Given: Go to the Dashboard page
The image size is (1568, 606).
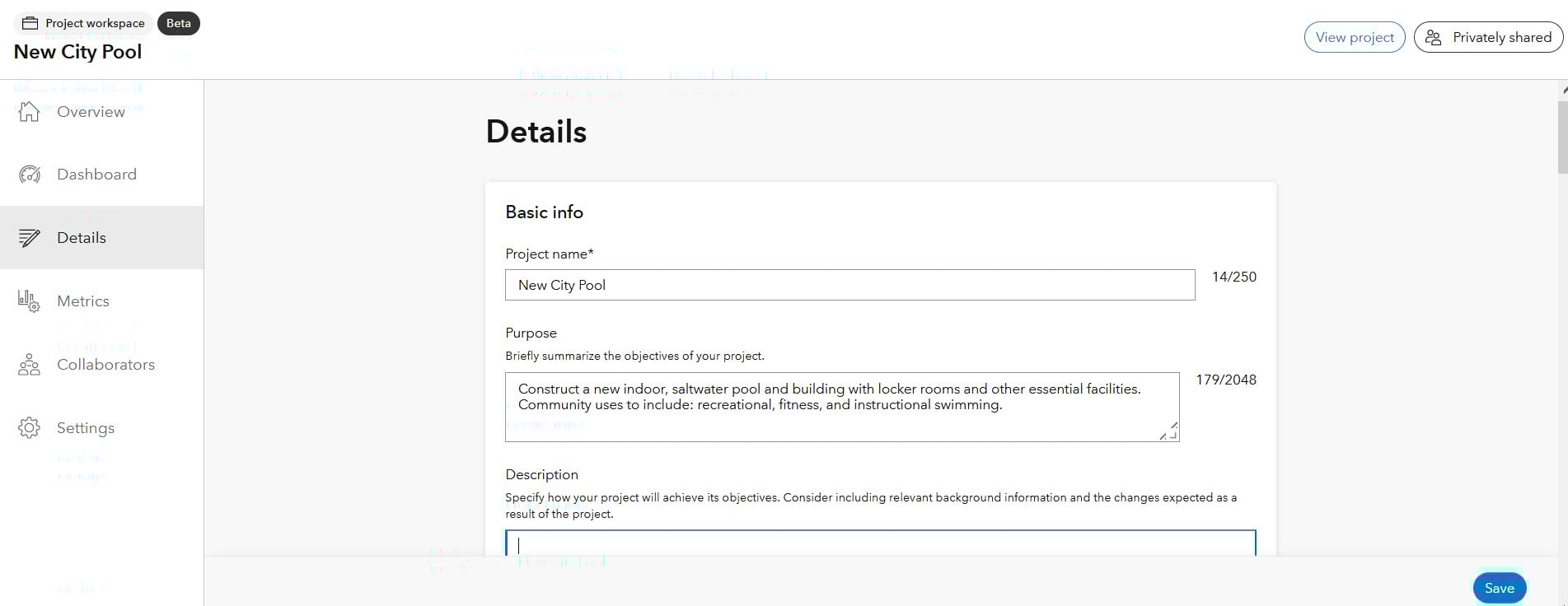Looking at the screenshot, I should coord(96,175).
